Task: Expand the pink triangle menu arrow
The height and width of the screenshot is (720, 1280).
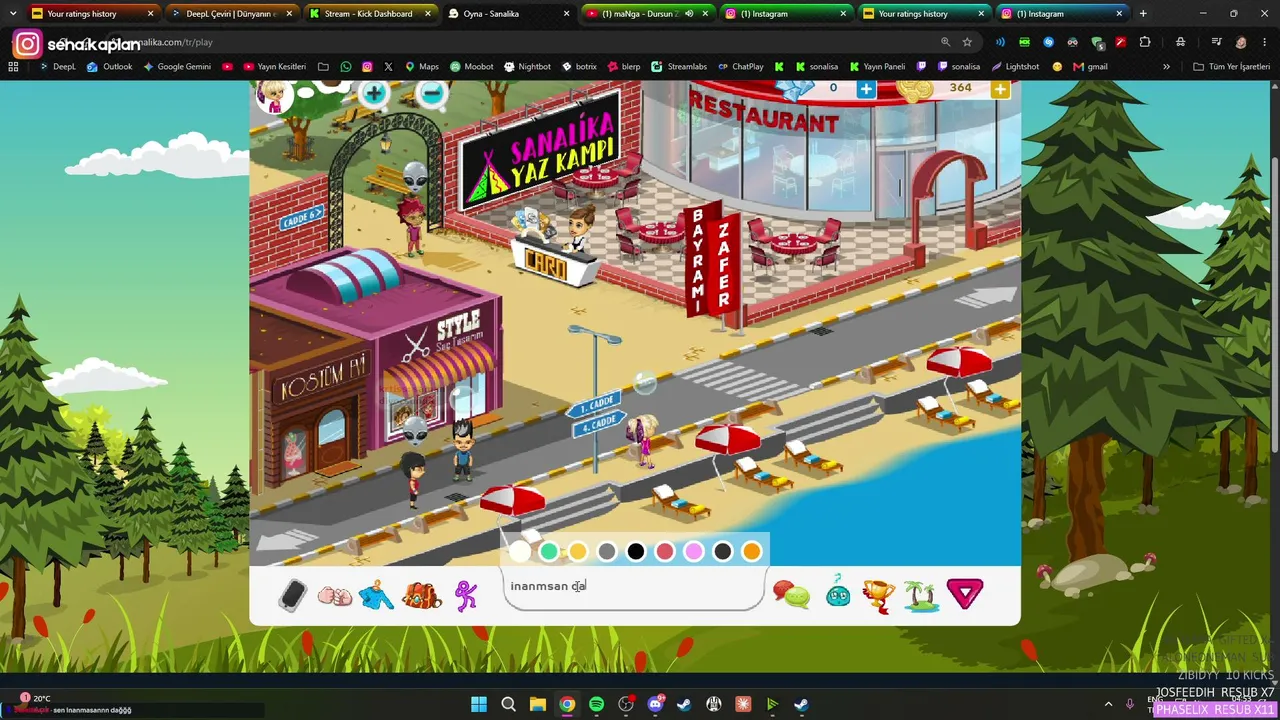Action: 965,595
